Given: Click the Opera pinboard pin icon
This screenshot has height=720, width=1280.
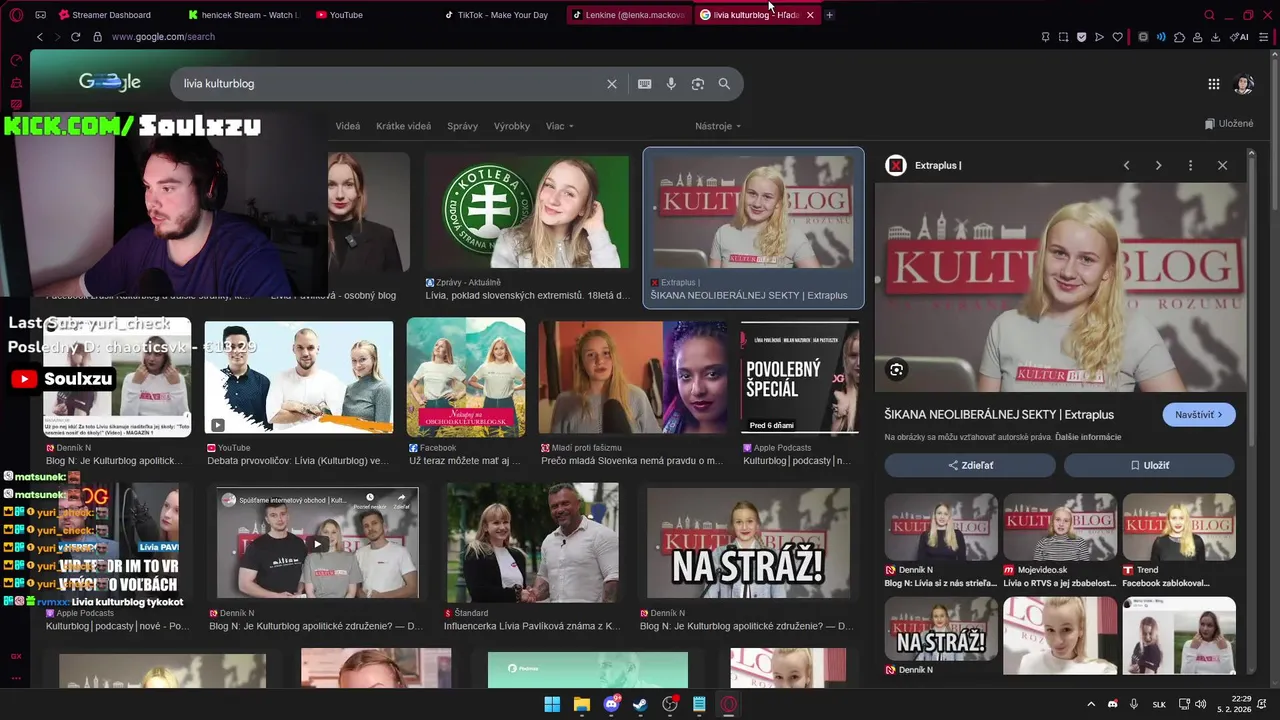Looking at the screenshot, I should [1045, 37].
